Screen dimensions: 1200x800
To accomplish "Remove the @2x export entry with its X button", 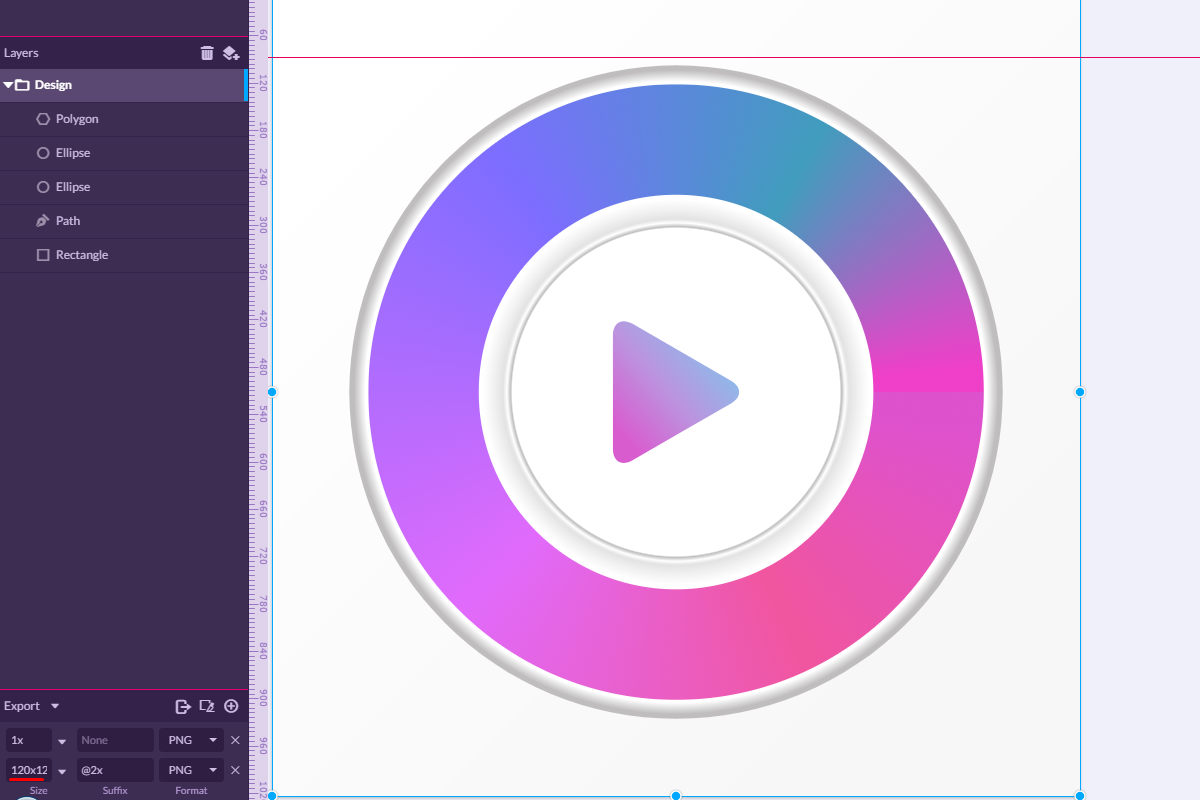I will (235, 770).
